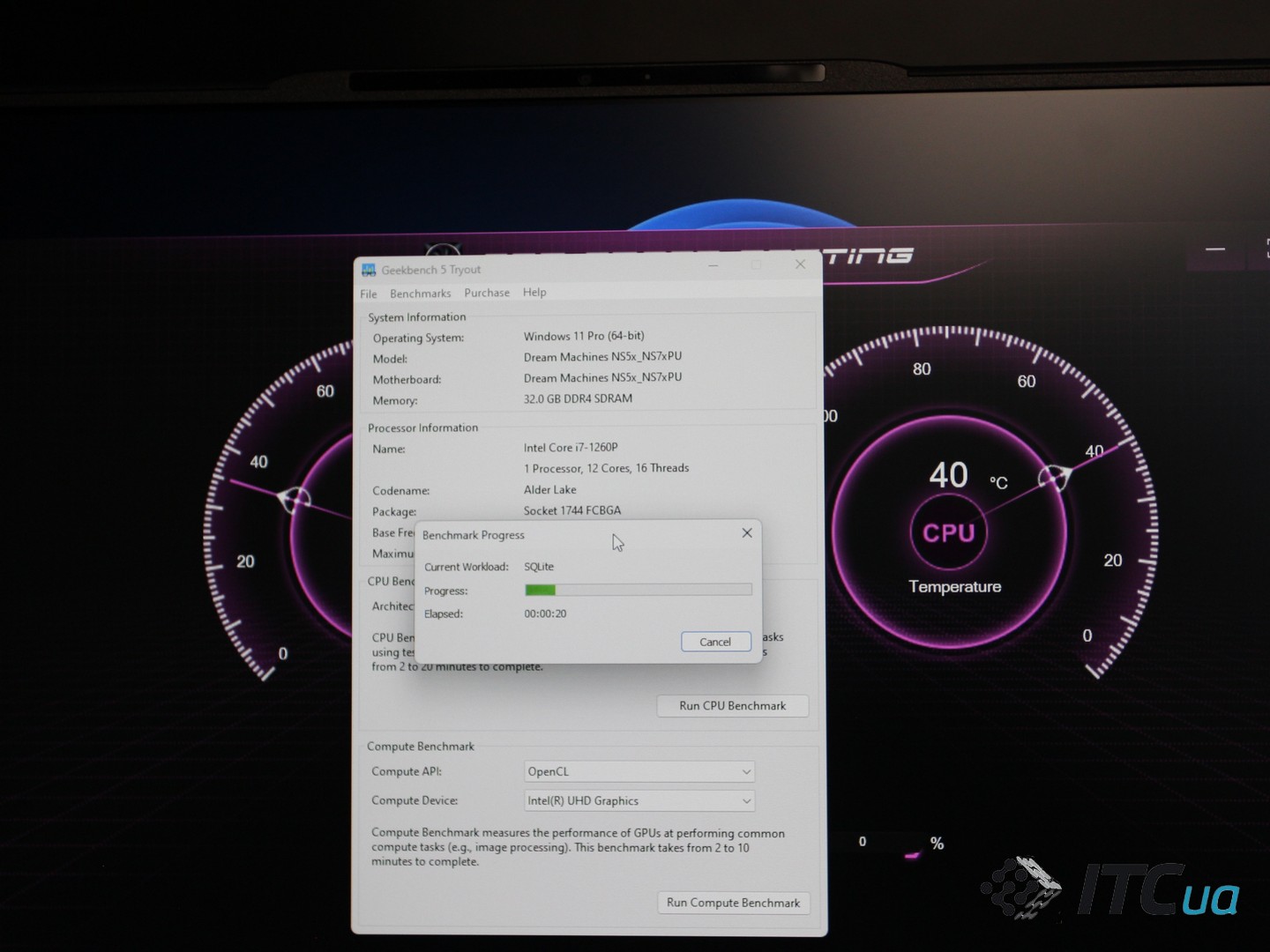Click the 'Compute API:' label
1270x952 pixels.
coord(407,771)
